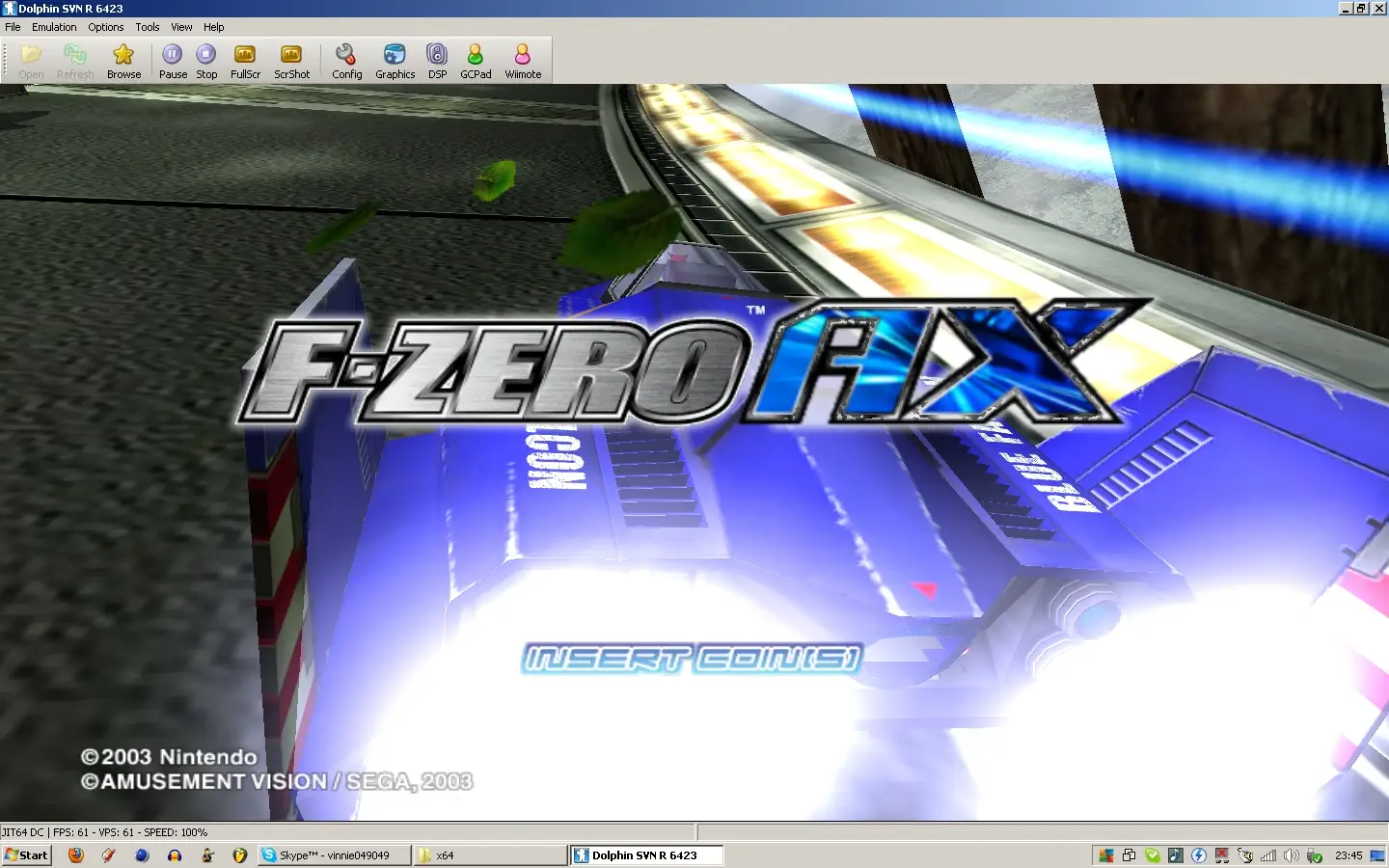Switch to the x64 folder taskbar window
1389x868 pixels.
tap(490, 855)
